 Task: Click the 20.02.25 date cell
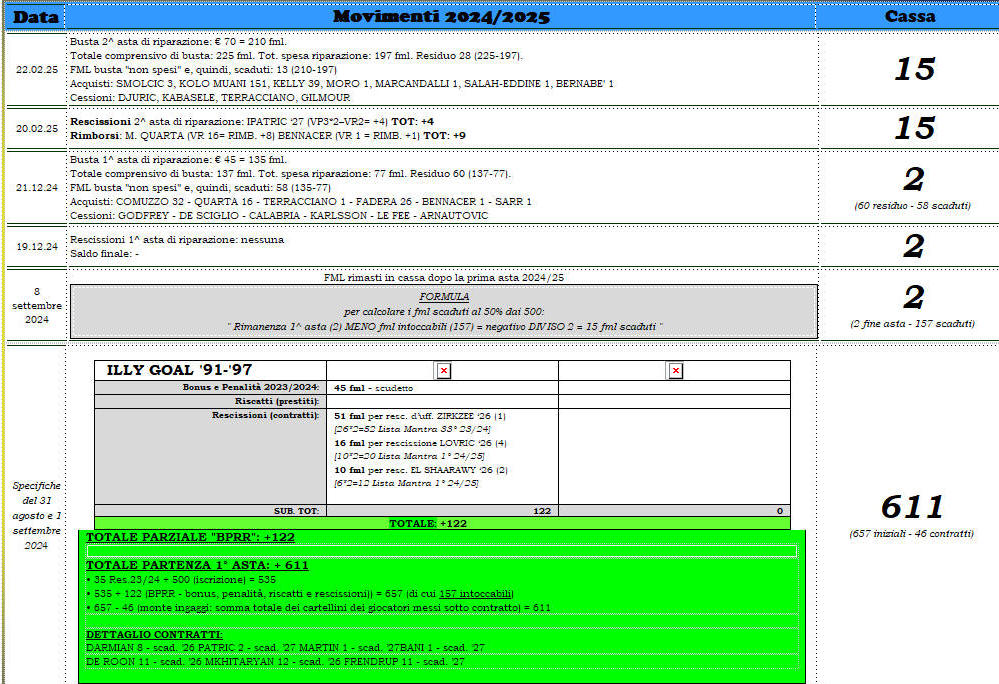point(36,128)
